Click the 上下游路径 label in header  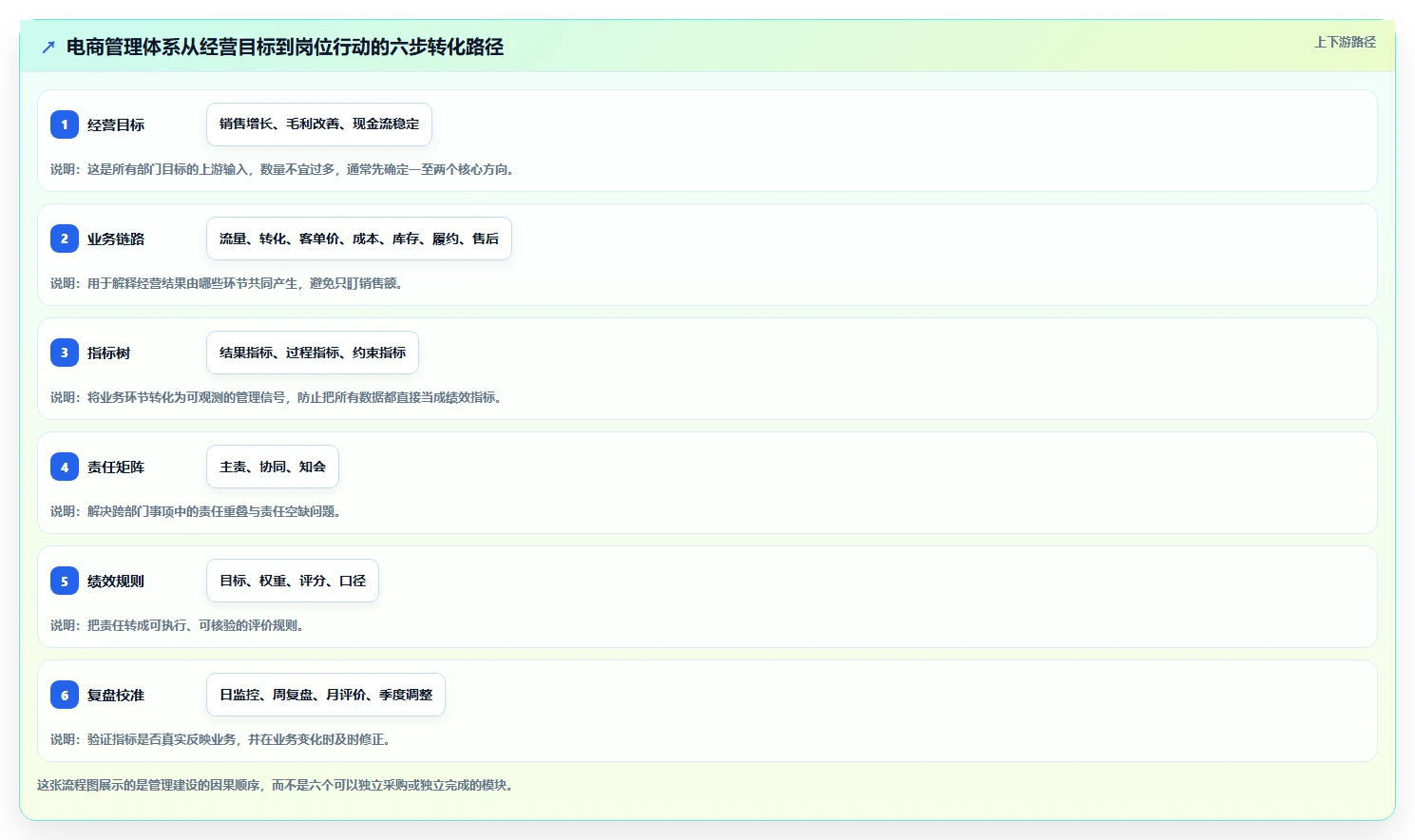click(1345, 42)
